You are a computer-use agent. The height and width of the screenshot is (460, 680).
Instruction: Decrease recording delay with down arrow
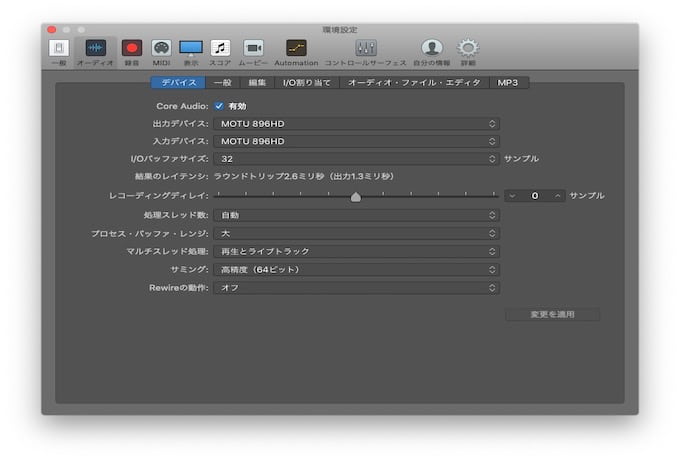click(x=513, y=196)
